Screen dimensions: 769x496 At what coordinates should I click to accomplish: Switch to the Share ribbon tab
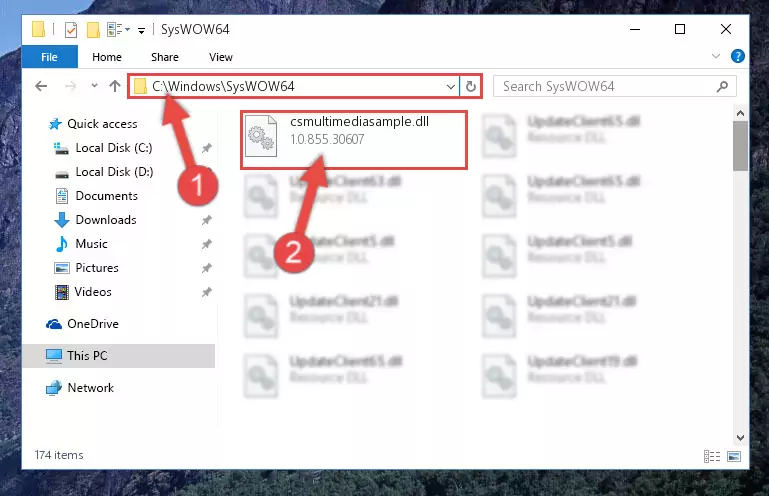click(x=165, y=57)
